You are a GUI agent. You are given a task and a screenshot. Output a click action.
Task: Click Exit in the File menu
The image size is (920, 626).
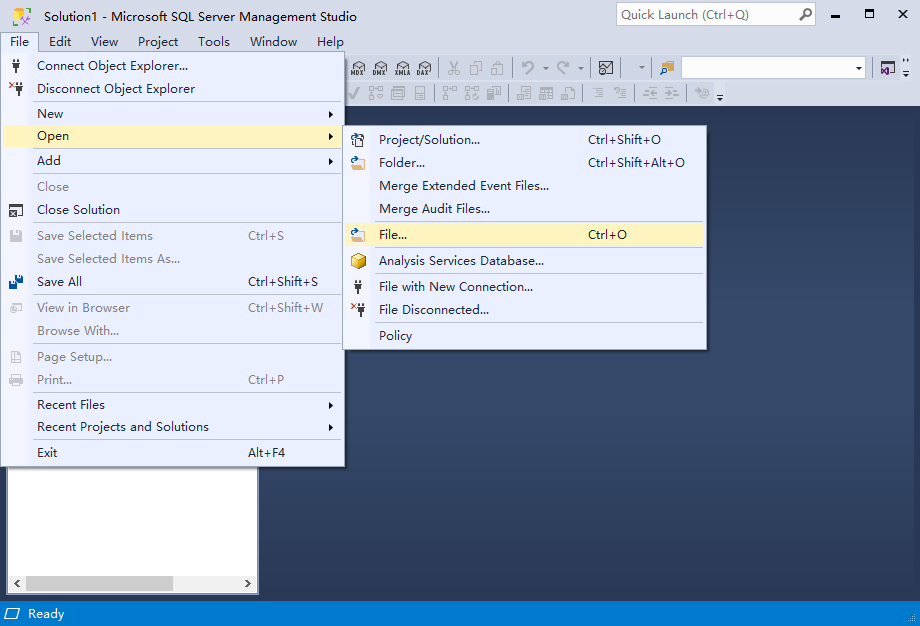(47, 453)
